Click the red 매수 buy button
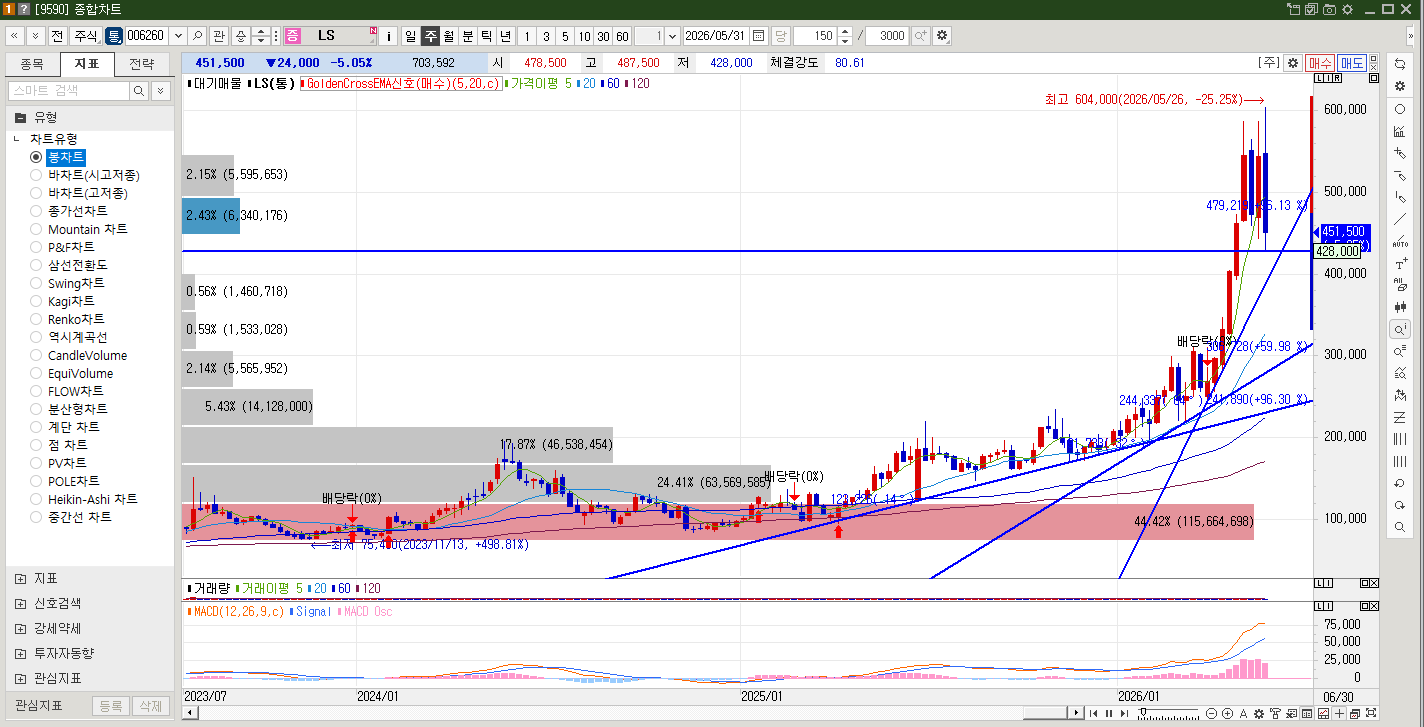 click(x=1320, y=62)
